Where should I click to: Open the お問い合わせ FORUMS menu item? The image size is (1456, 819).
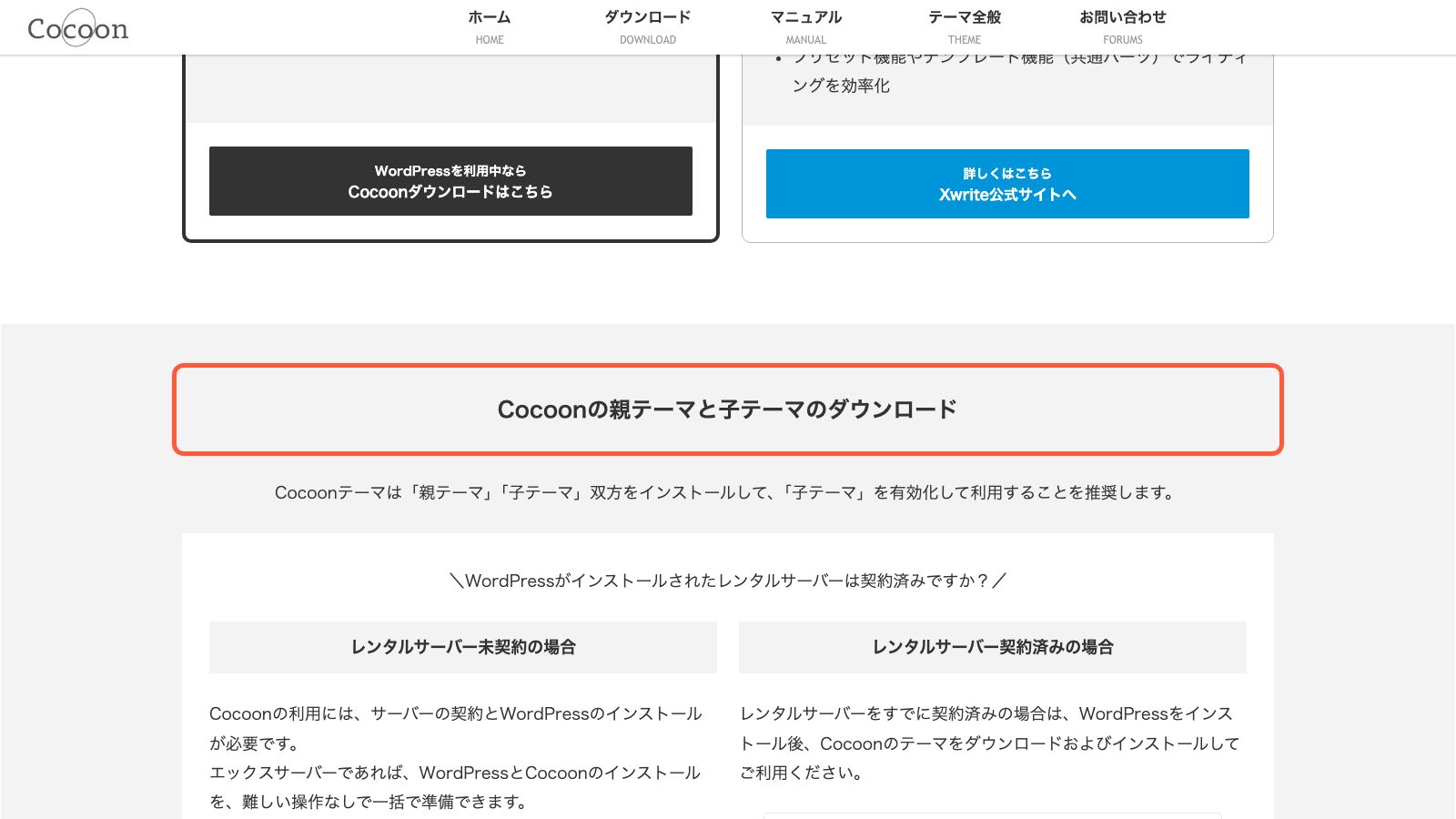(x=1123, y=27)
